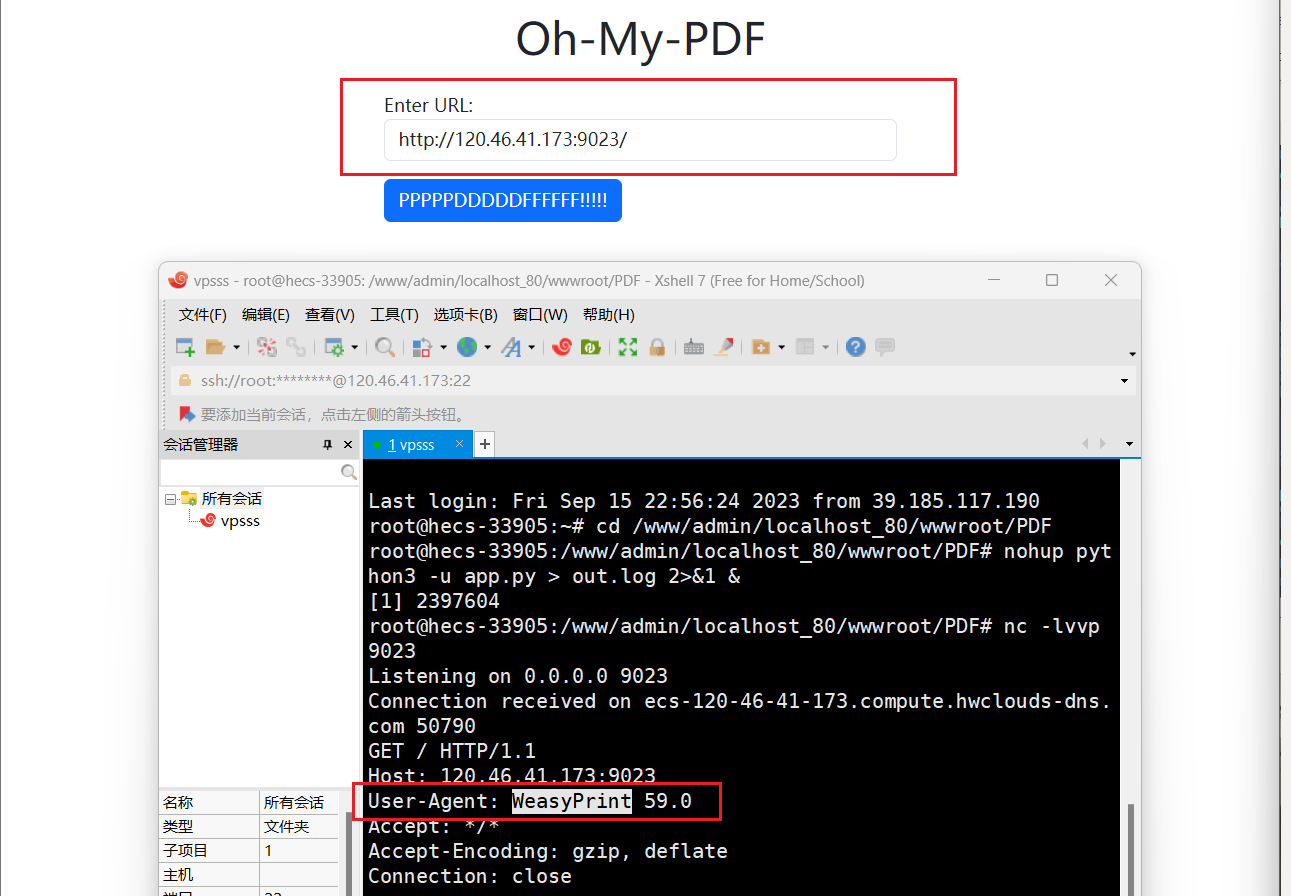
Task: Collapse the 所有会话 tree node
Action: point(171,498)
